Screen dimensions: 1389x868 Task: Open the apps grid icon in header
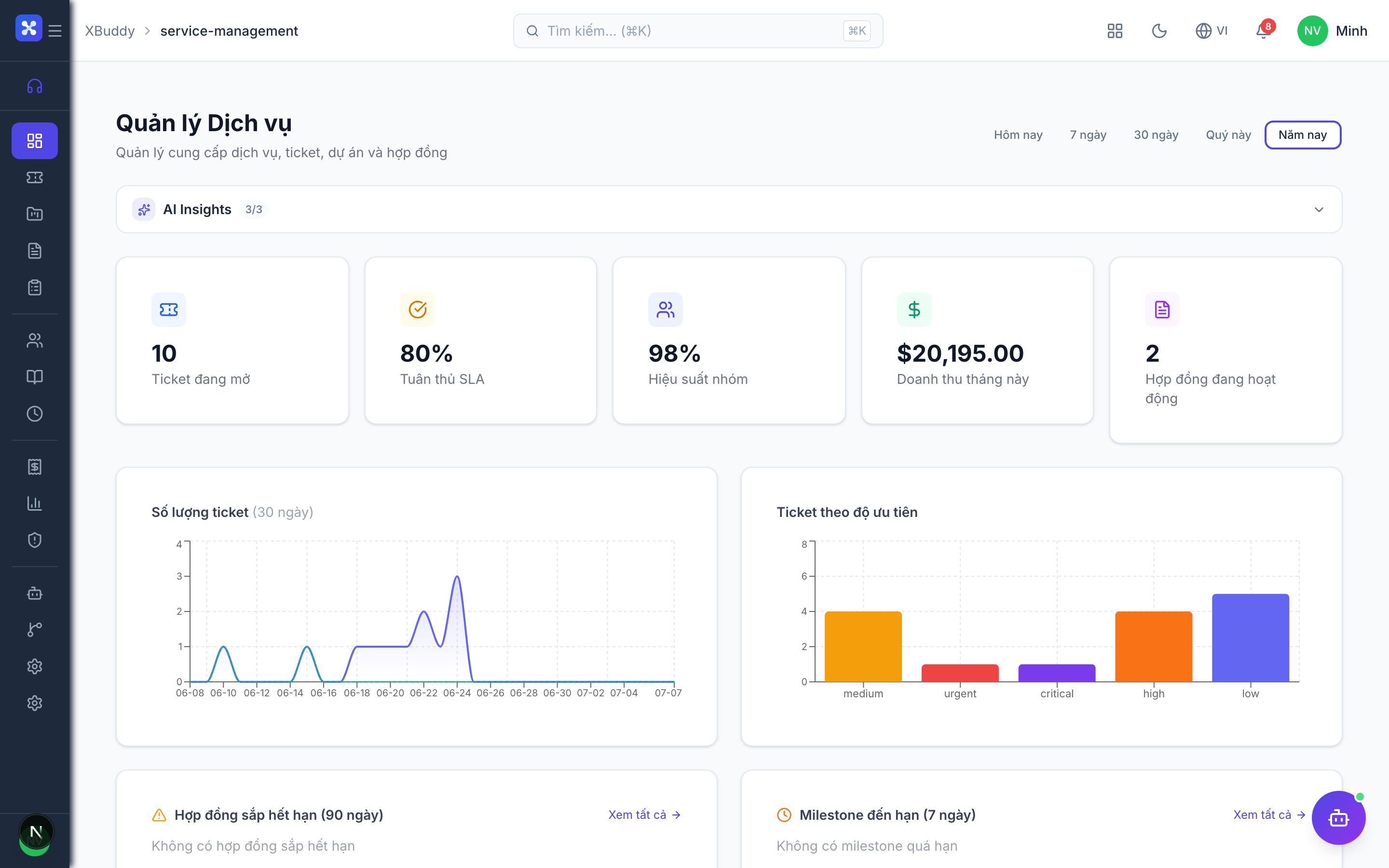(x=1115, y=30)
